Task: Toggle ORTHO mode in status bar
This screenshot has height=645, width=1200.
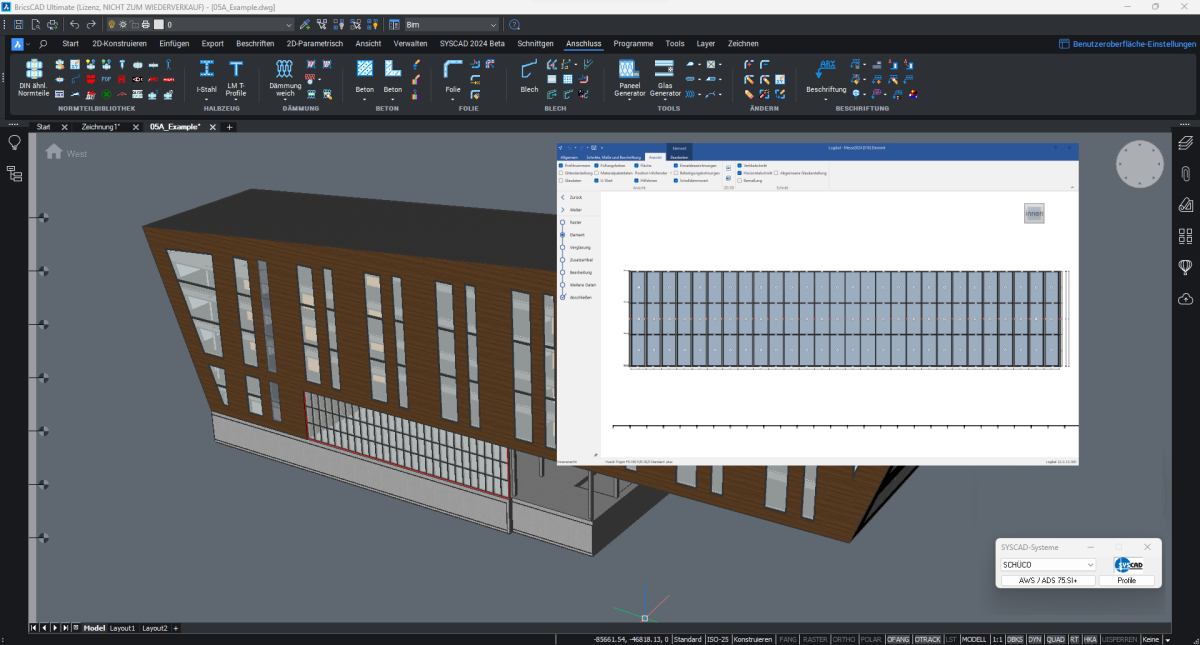Action: (x=844, y=639)
